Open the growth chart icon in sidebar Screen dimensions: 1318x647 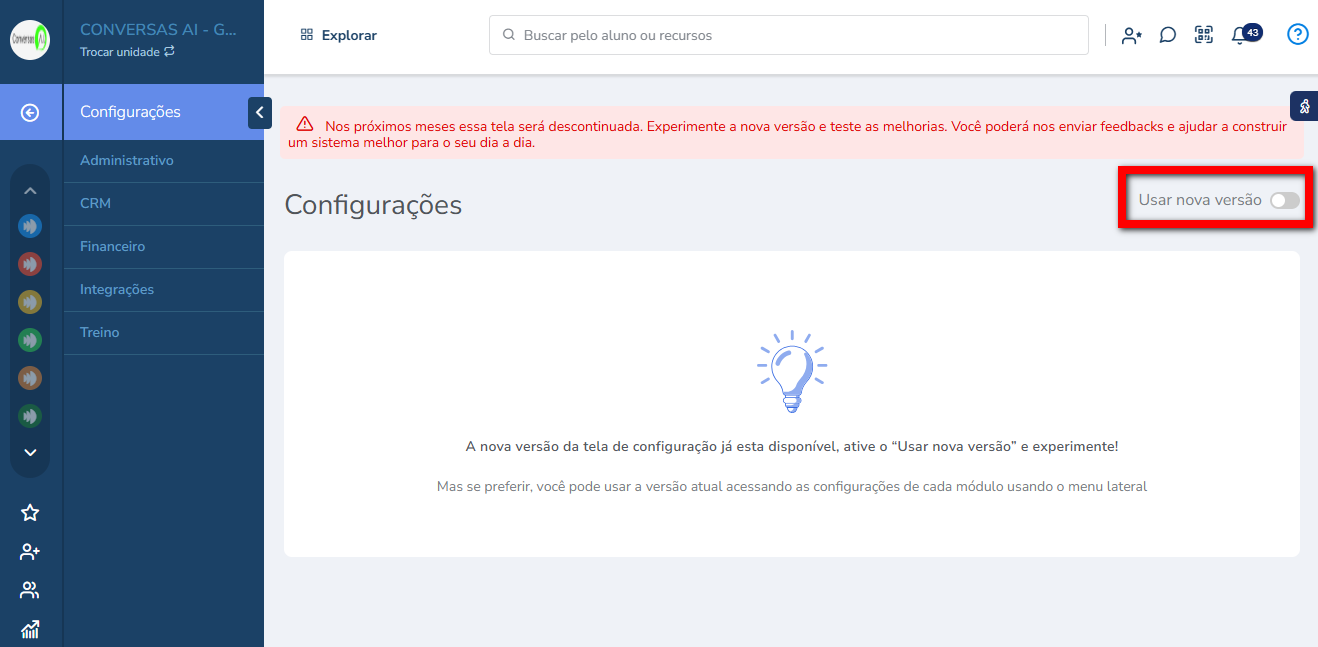[x=30, y=629]
